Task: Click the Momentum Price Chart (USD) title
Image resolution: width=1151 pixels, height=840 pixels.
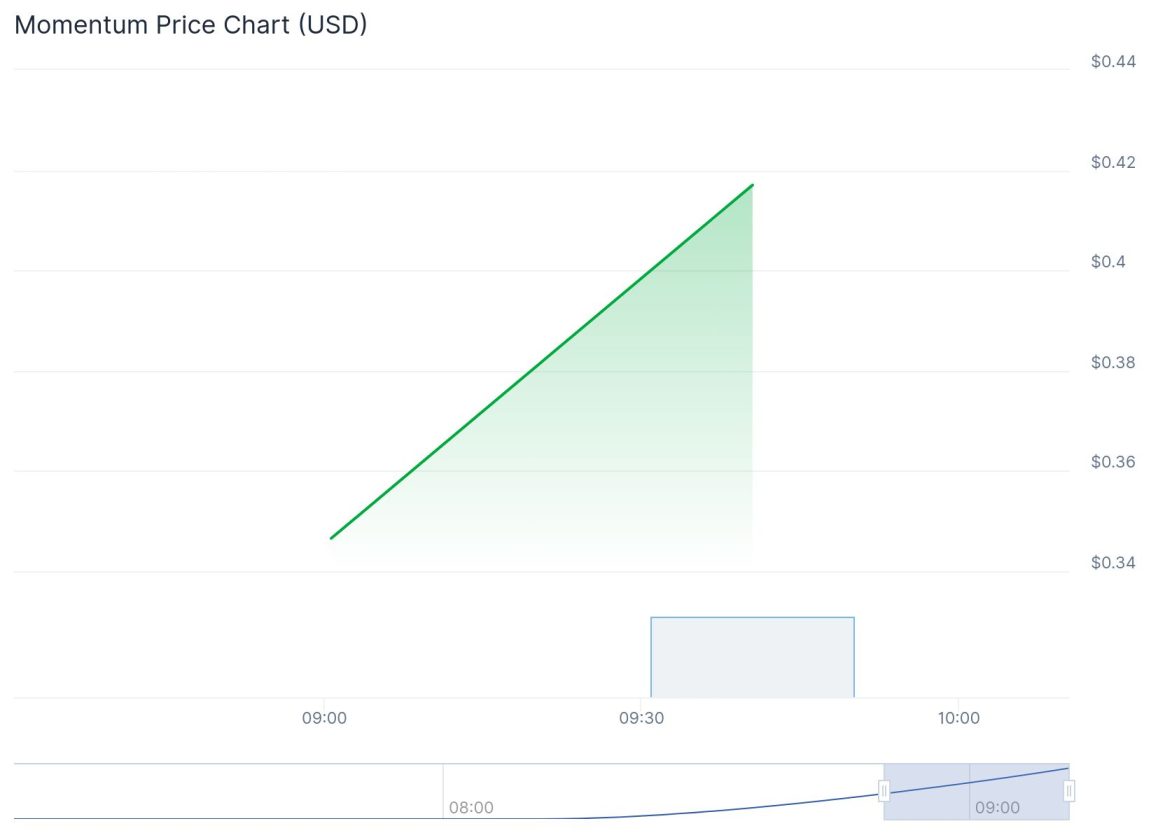Action: 191,25
